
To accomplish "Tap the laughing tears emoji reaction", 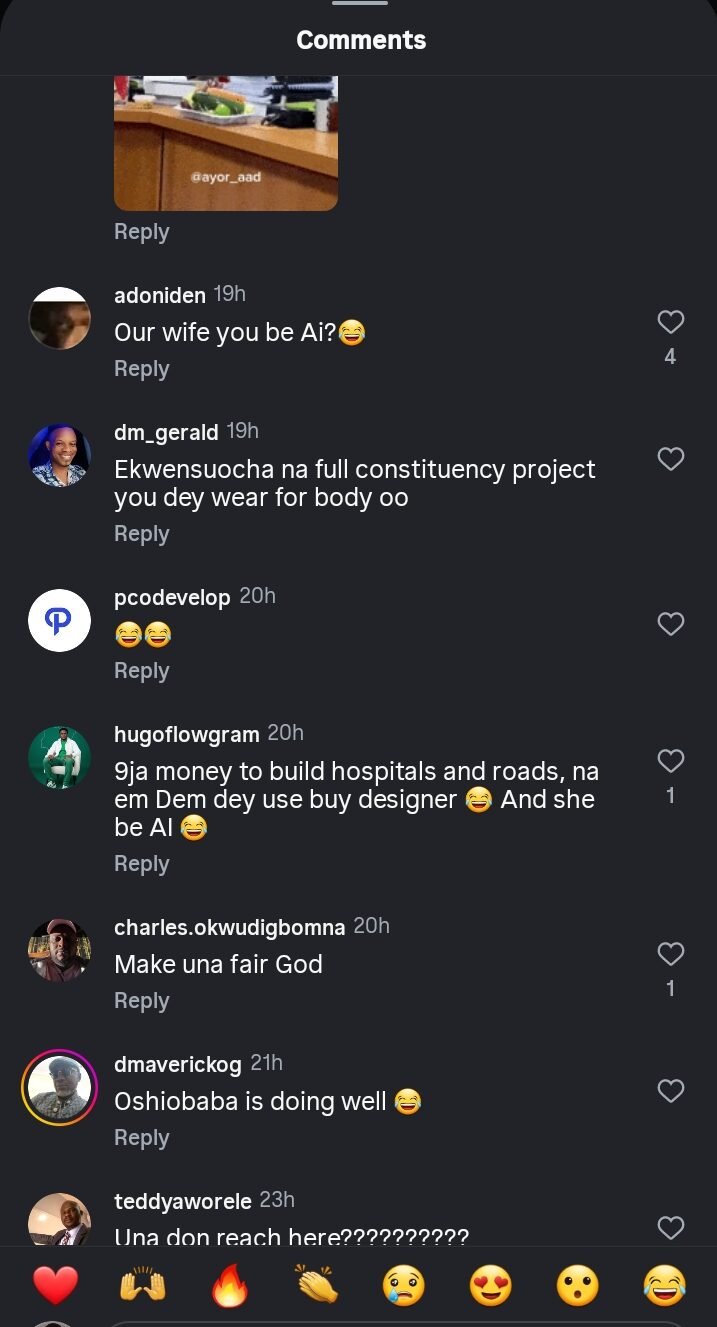I will pyautogui.click(x=665, y=1285).
